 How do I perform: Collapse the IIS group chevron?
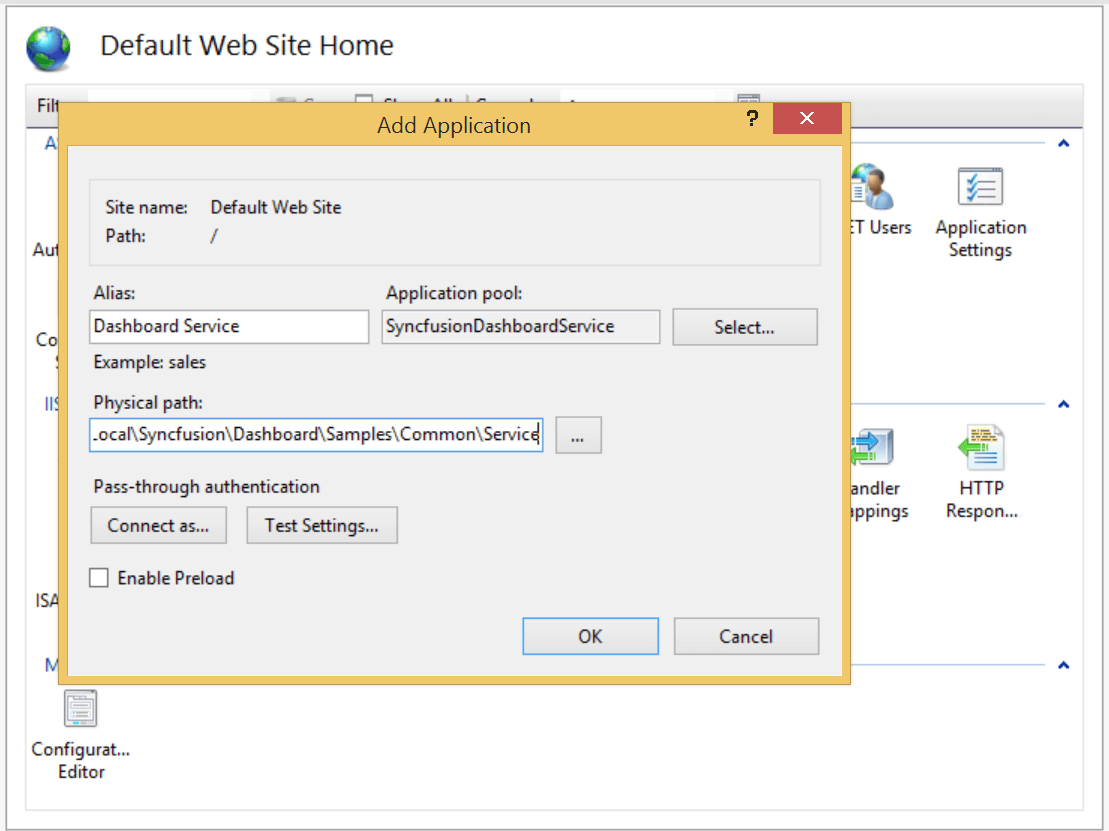[1063, 405]
